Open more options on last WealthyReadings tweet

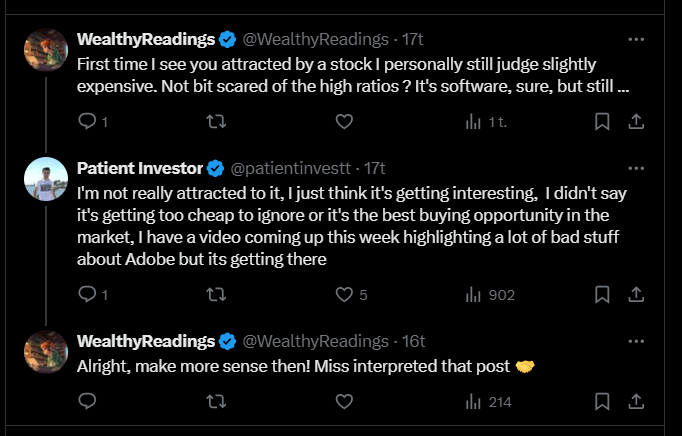[x=636, y=342]
